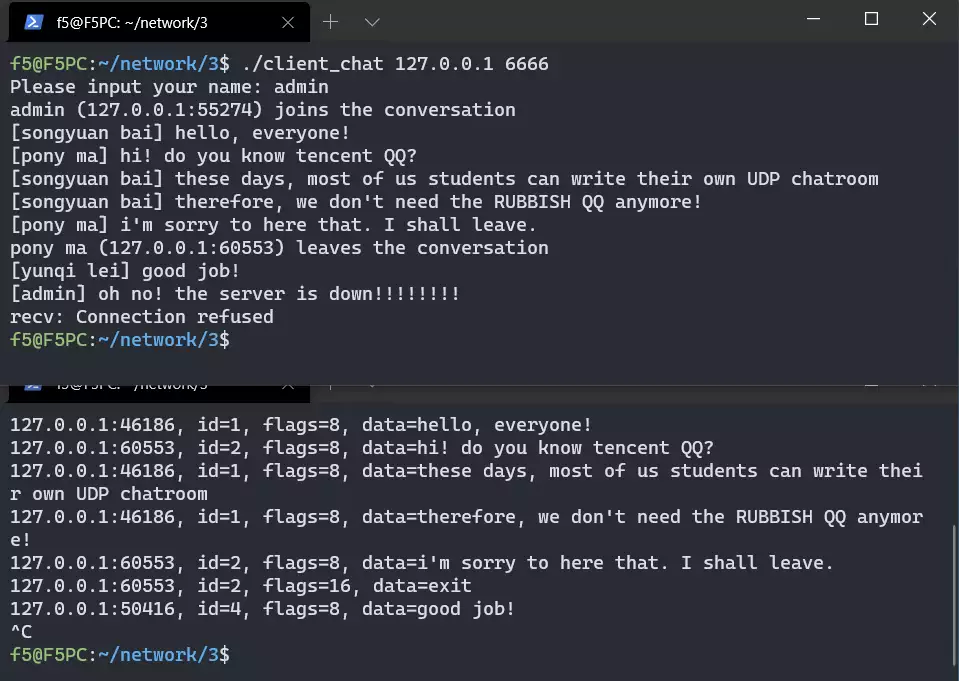Close the upper "~/network/3" tab
The height and width of the screenshot is (681, 959).
(x=288, y=21)
